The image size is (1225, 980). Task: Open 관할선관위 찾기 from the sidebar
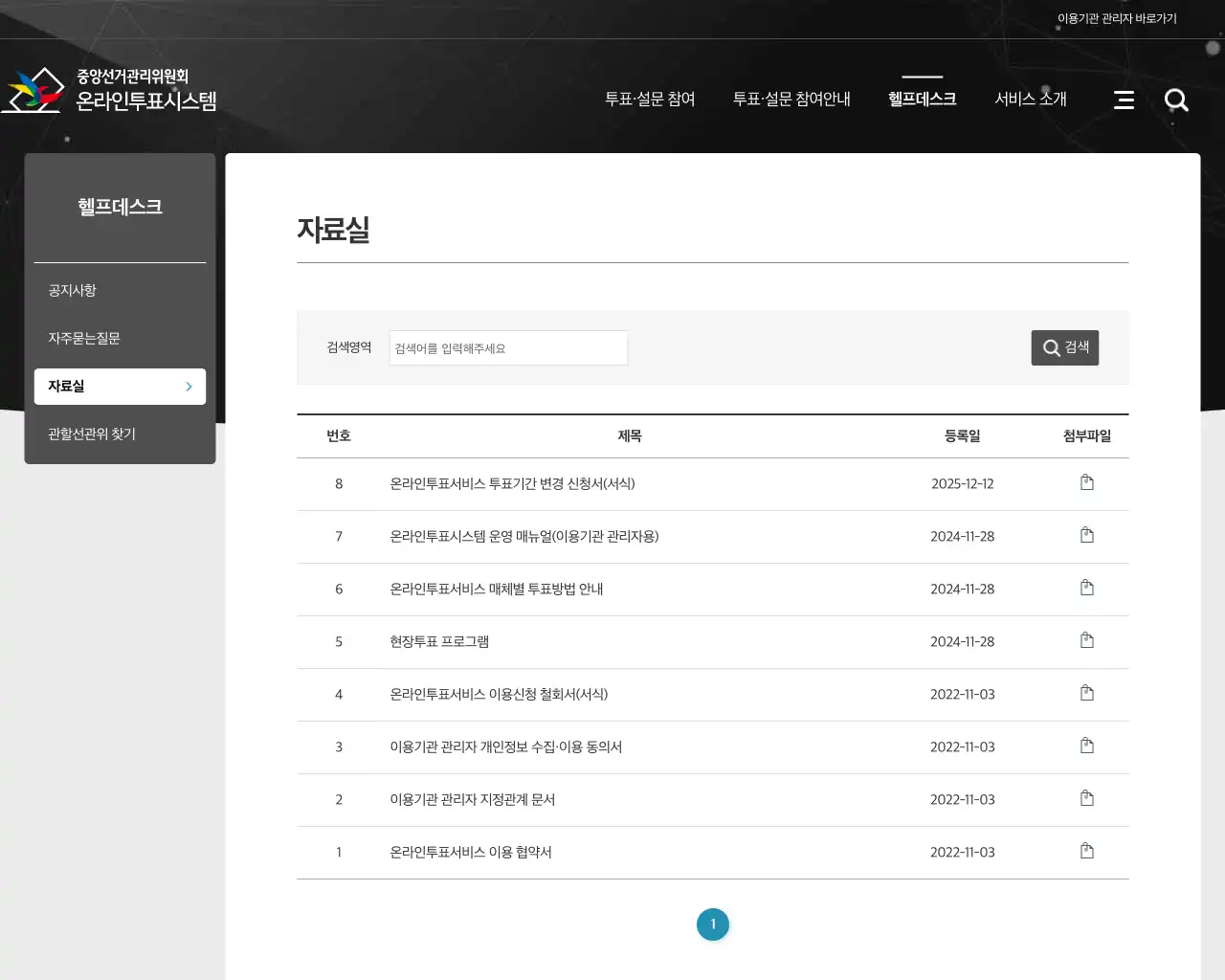click(91, 434)
